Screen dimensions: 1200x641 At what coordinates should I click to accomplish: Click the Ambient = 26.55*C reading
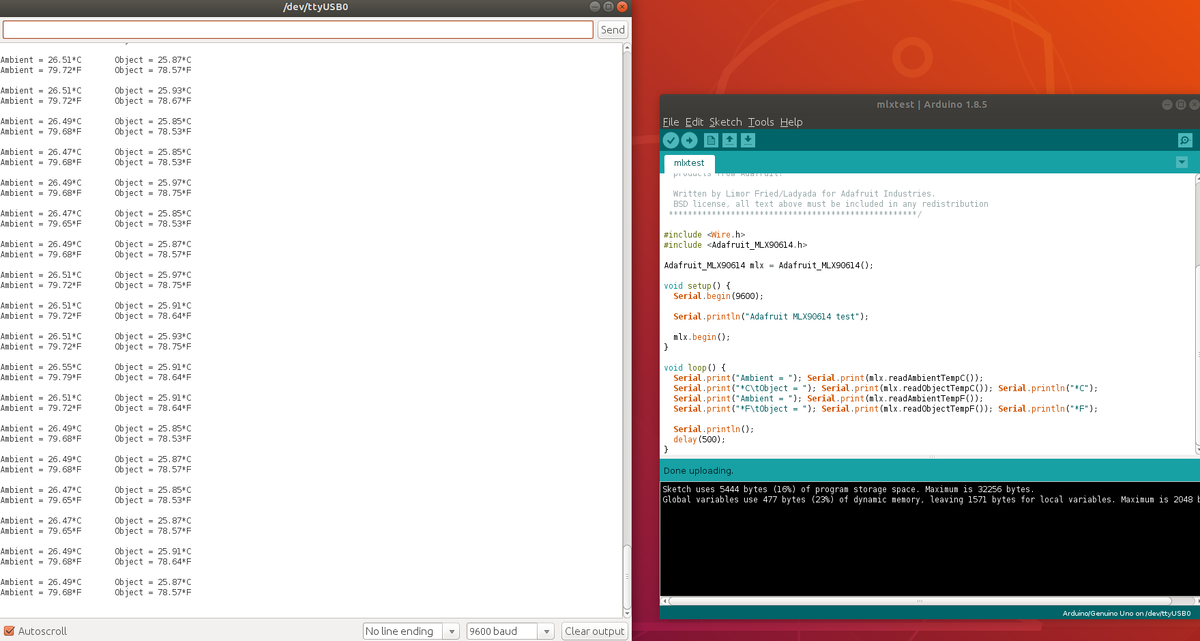point(41,367)
